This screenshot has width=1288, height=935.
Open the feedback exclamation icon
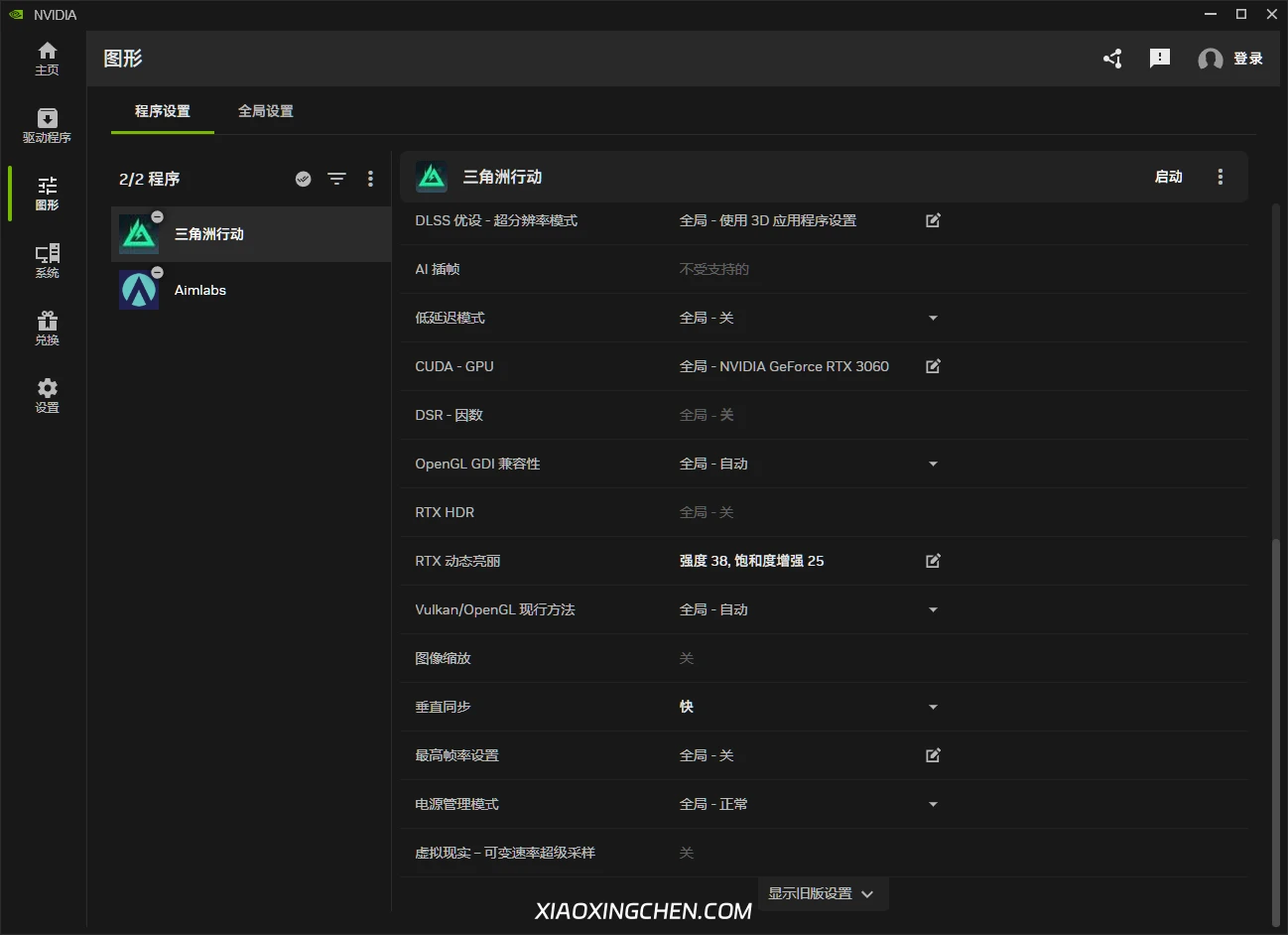(x=1160, y=59)
